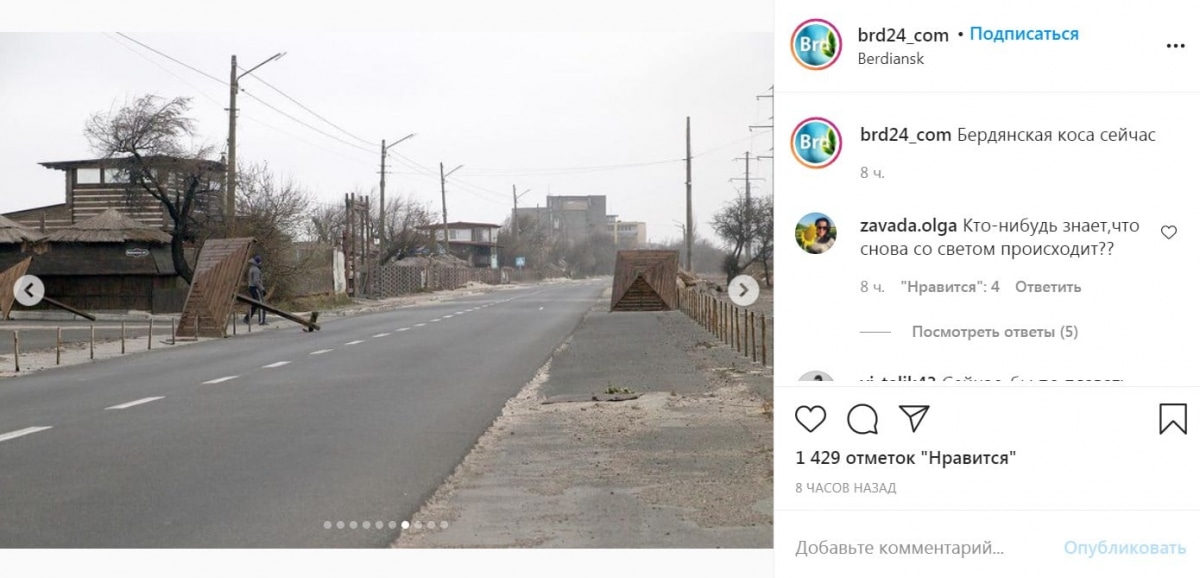The image size is (1200, 578).
Task: Reply to comment via 'Ответить'
Action: pos(1048,287)
